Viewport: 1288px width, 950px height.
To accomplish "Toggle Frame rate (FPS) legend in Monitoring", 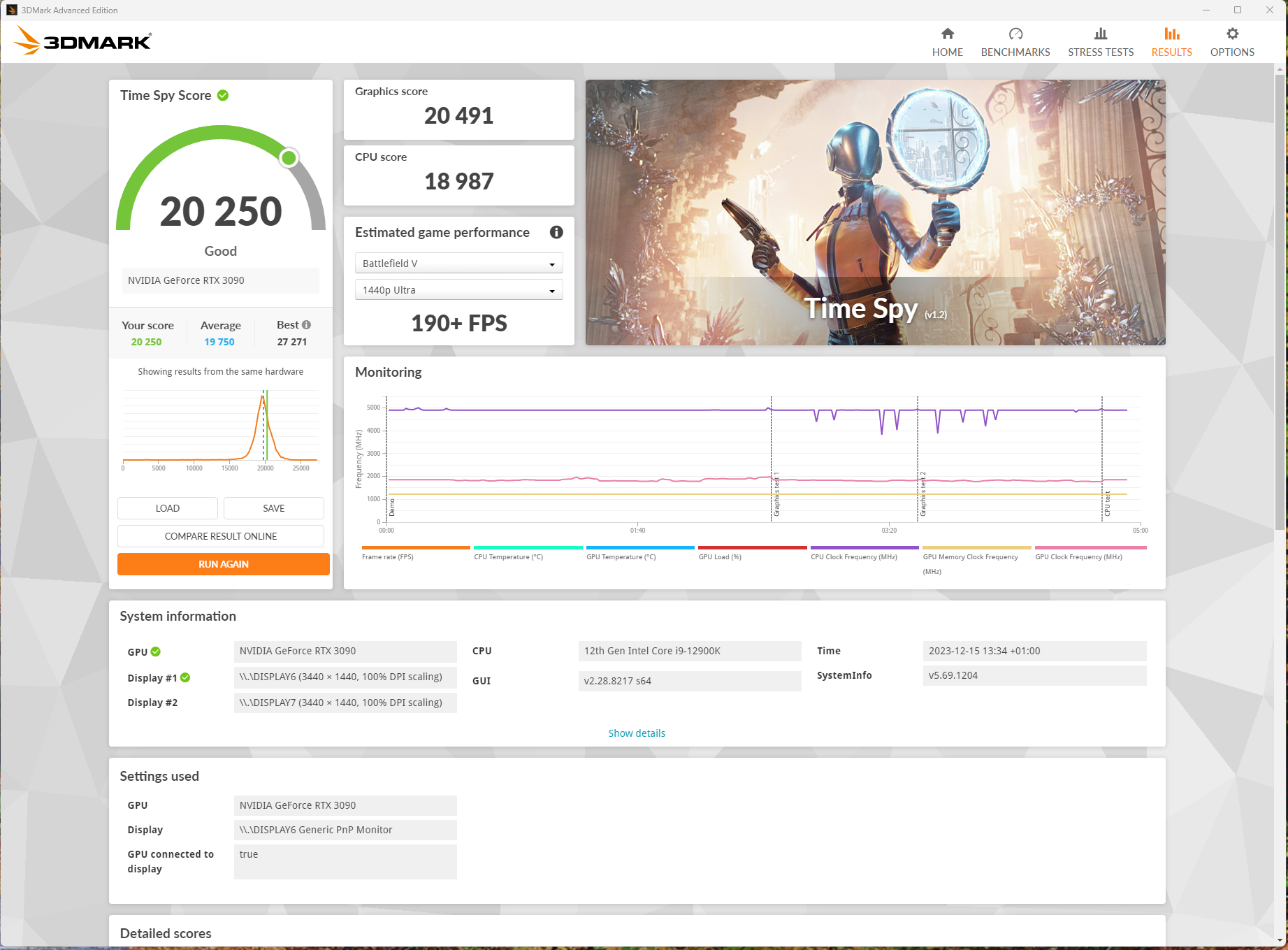I will tap(415, 553).
